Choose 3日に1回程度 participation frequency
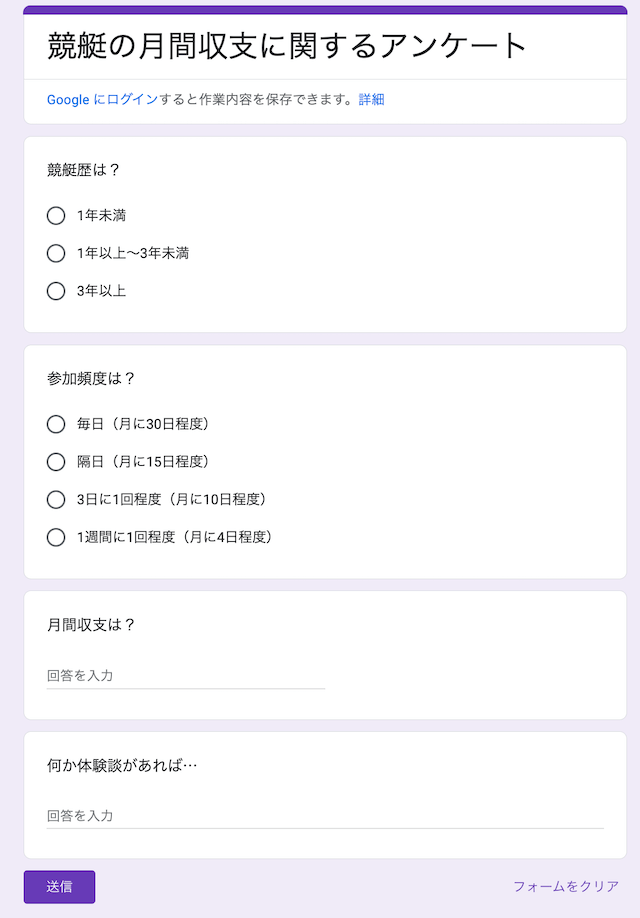The height and width of the screenshot is (918, 640). click(x=56, y=499)
